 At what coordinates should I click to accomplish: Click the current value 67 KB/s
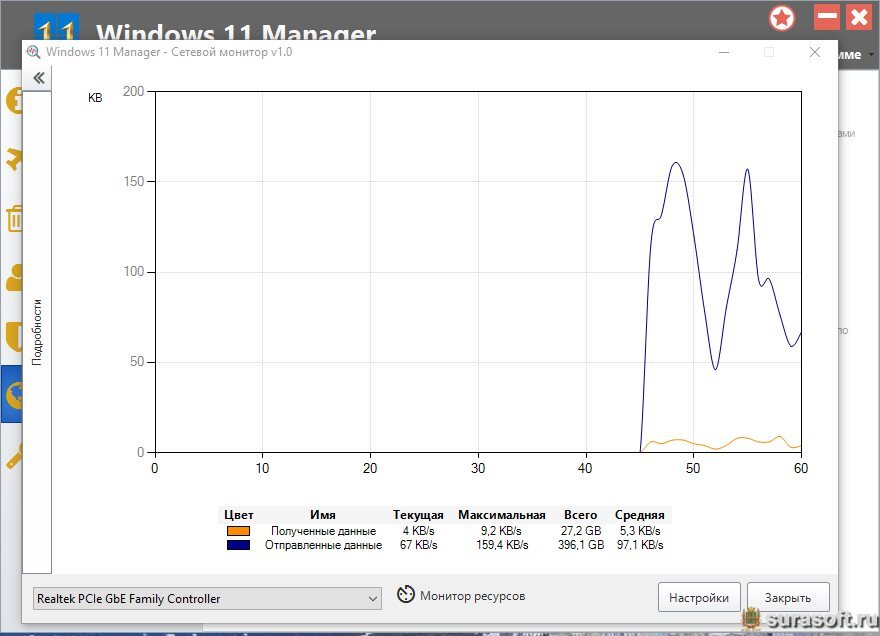click(418, 545)
